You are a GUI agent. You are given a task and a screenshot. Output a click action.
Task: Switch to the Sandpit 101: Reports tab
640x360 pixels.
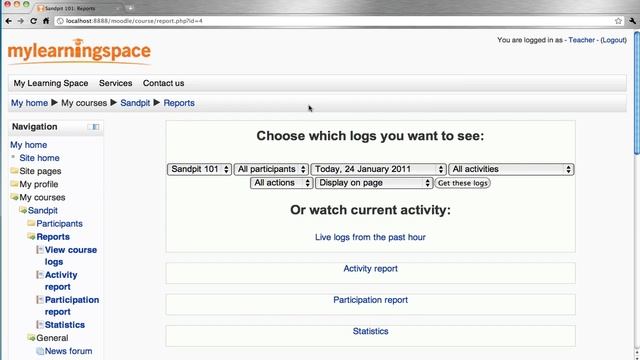click(x=78, y=8)
